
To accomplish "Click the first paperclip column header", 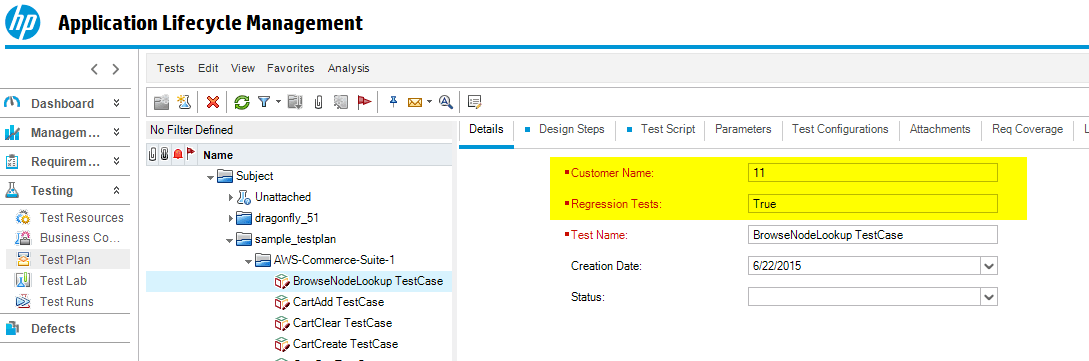I will tap(153, 154).
